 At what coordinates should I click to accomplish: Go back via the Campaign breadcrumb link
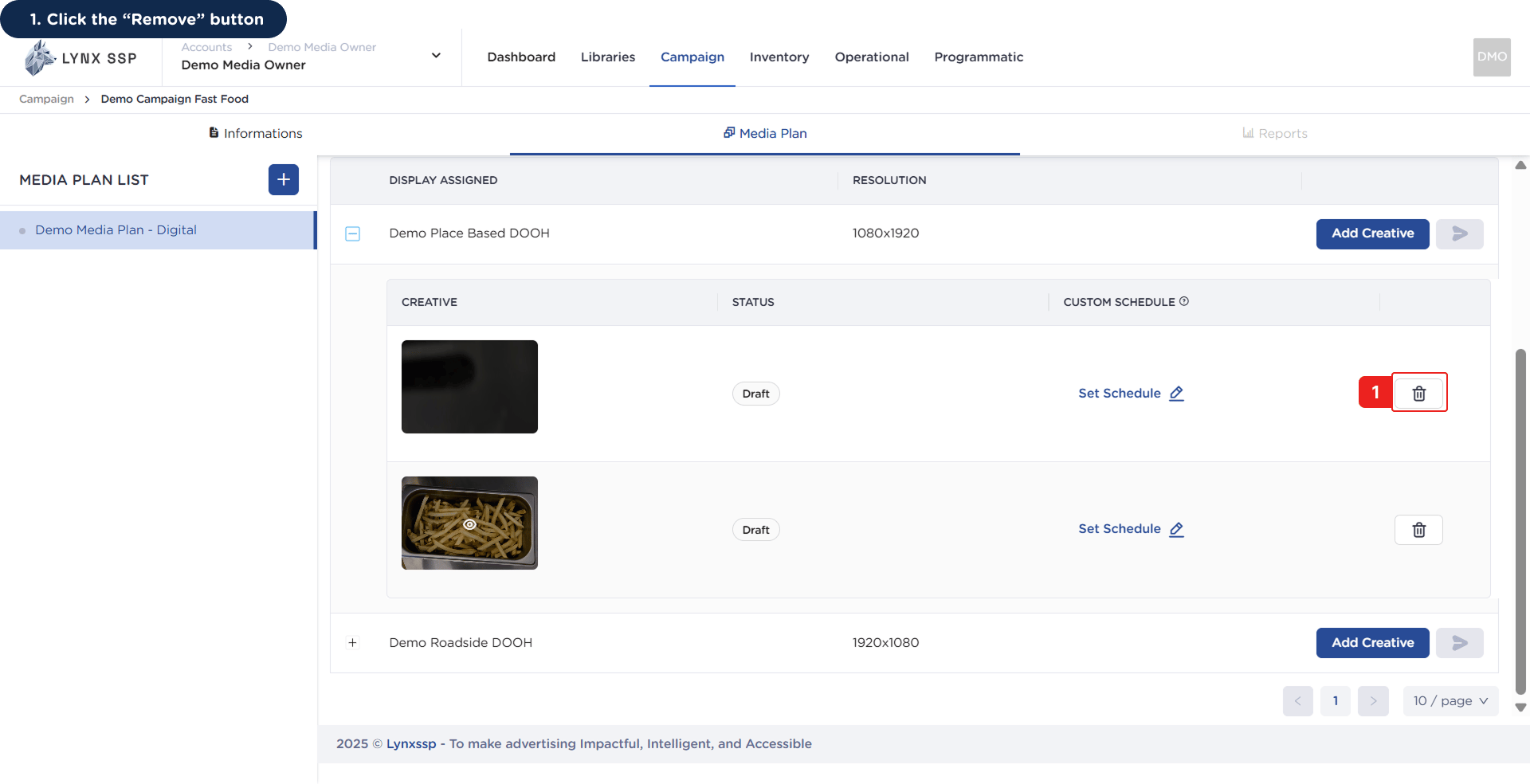(x=46, y=99)
